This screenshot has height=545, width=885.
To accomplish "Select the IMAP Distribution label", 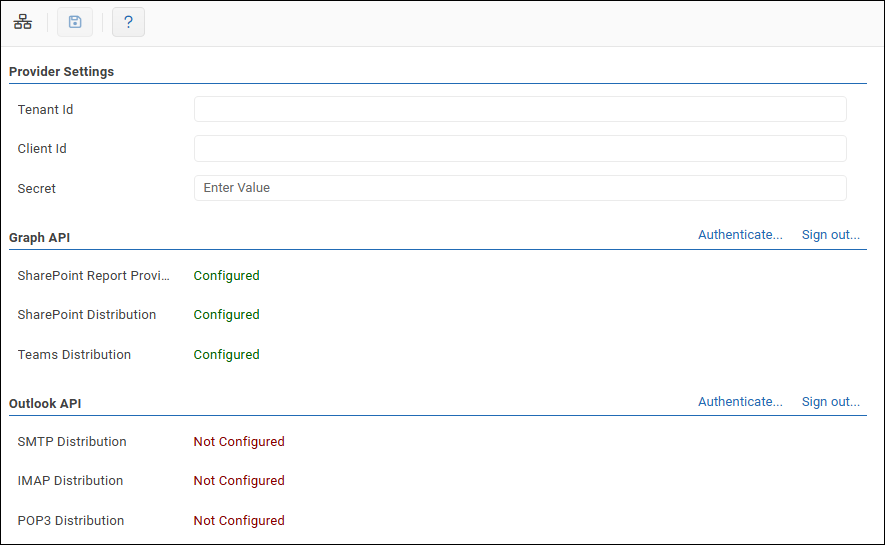I will point(70,481).
